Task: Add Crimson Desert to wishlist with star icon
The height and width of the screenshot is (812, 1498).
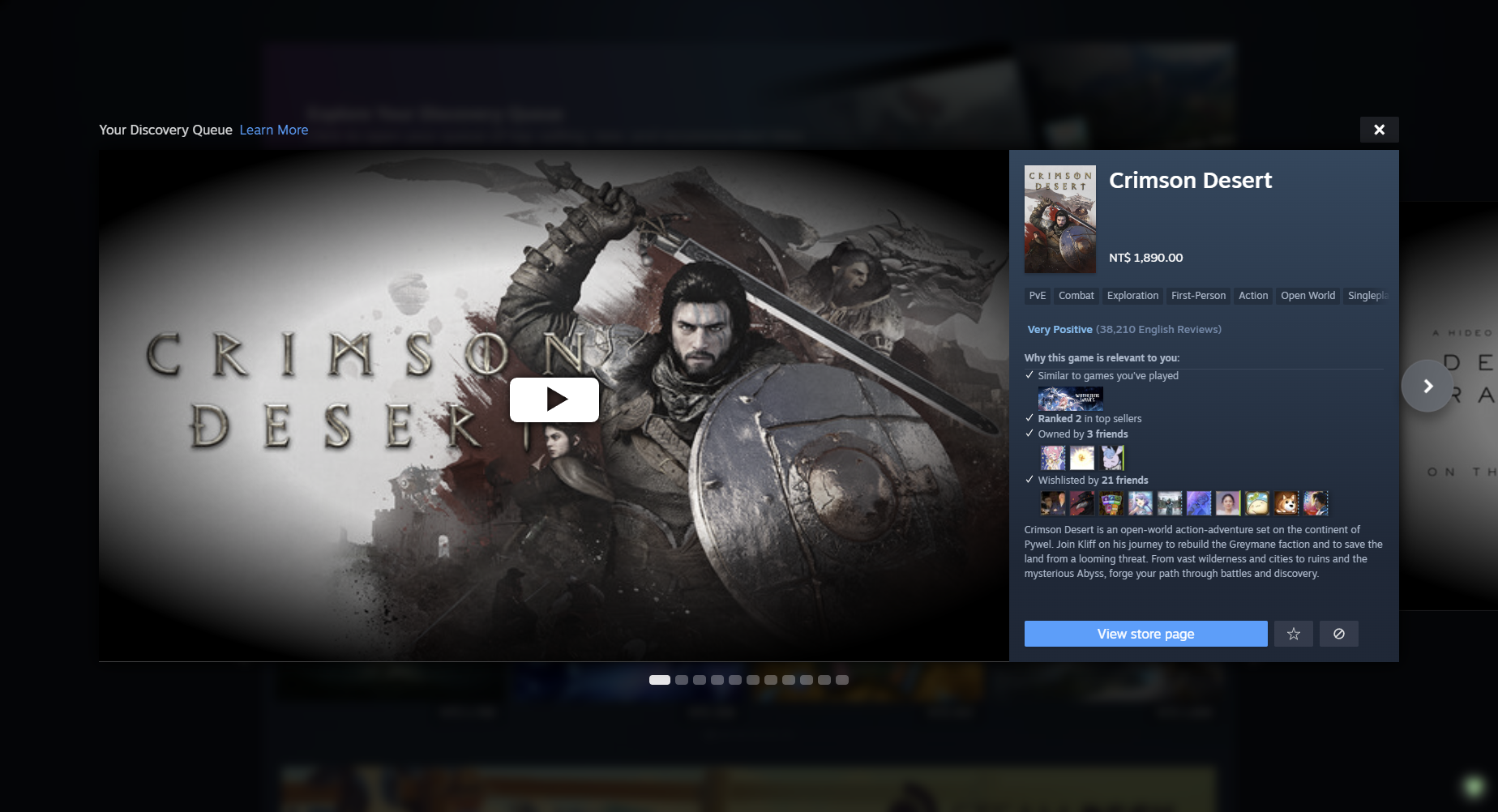Action: (x=1294, y=634)
